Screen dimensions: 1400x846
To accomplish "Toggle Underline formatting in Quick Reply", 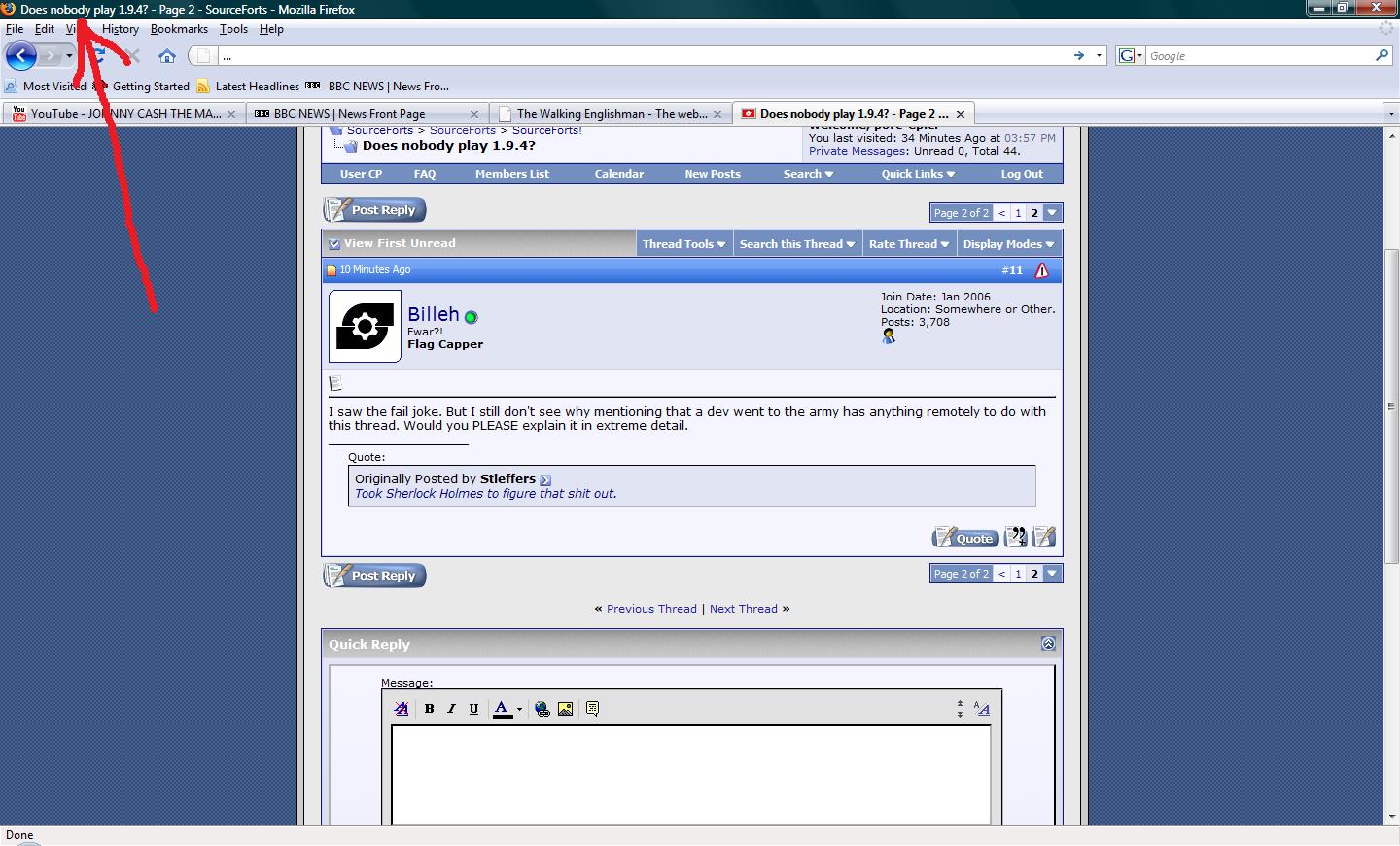I will 473,709.
